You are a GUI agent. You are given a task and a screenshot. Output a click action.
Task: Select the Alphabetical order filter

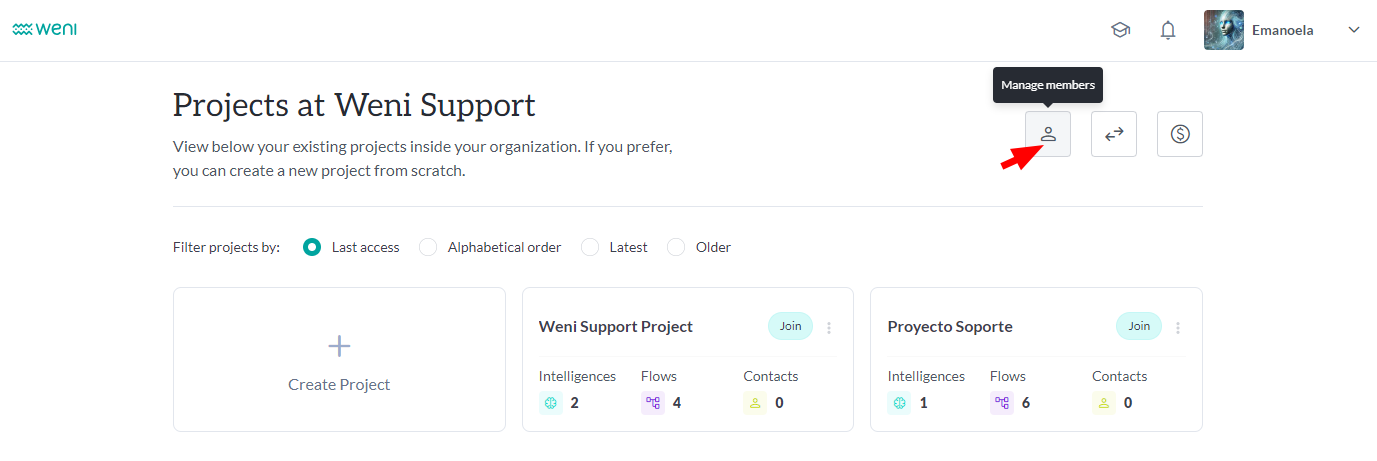click(x=428, y=247)
